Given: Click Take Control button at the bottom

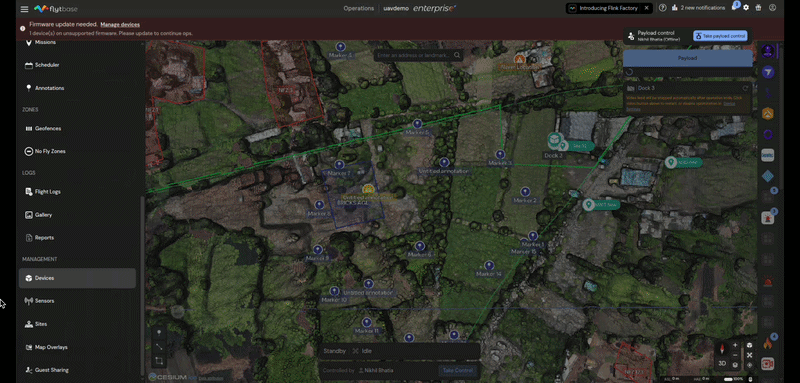Looking at the screenshot, I should point(458,370).
